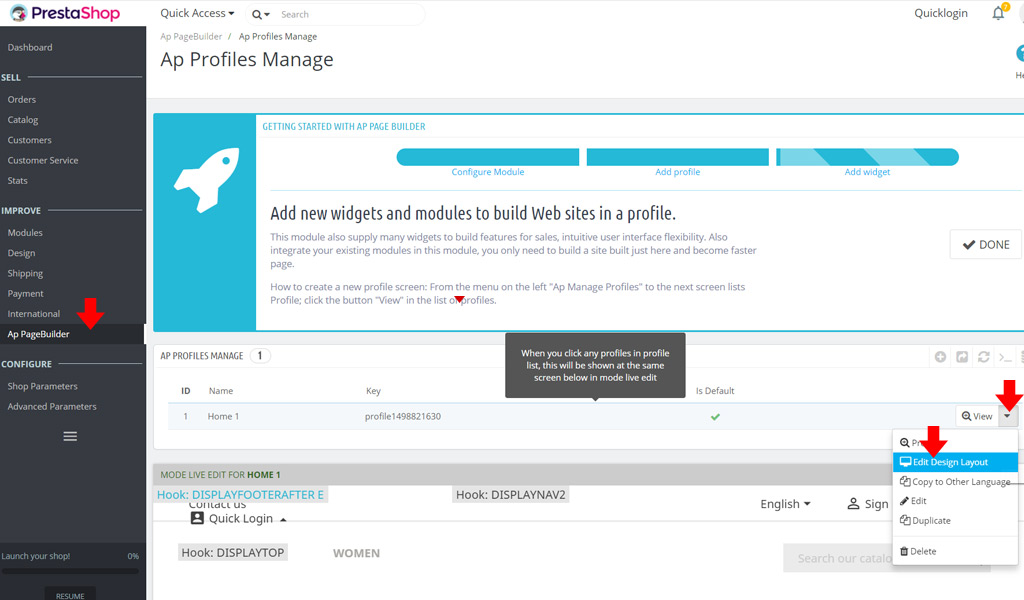Click Hook: DISPLAYFOOTERAFTER label
1024x600 pixels.
pos(240,494)
